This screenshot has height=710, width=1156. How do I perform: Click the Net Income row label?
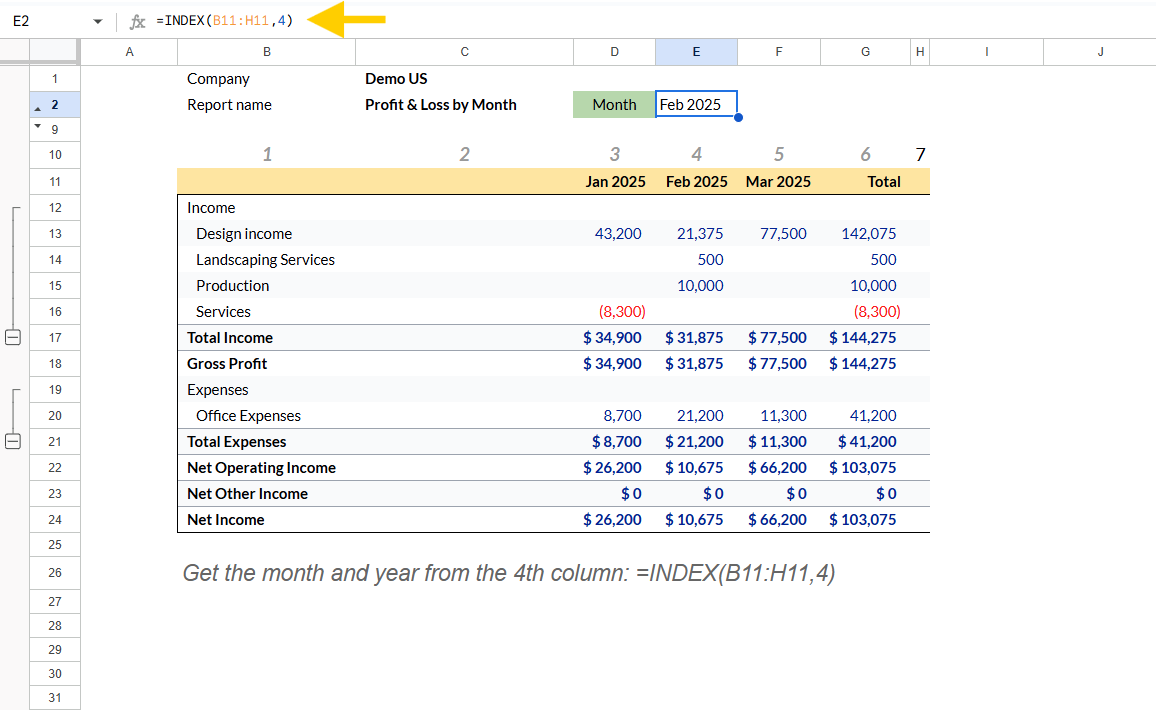pyautogui.click(x=226, y=520)
